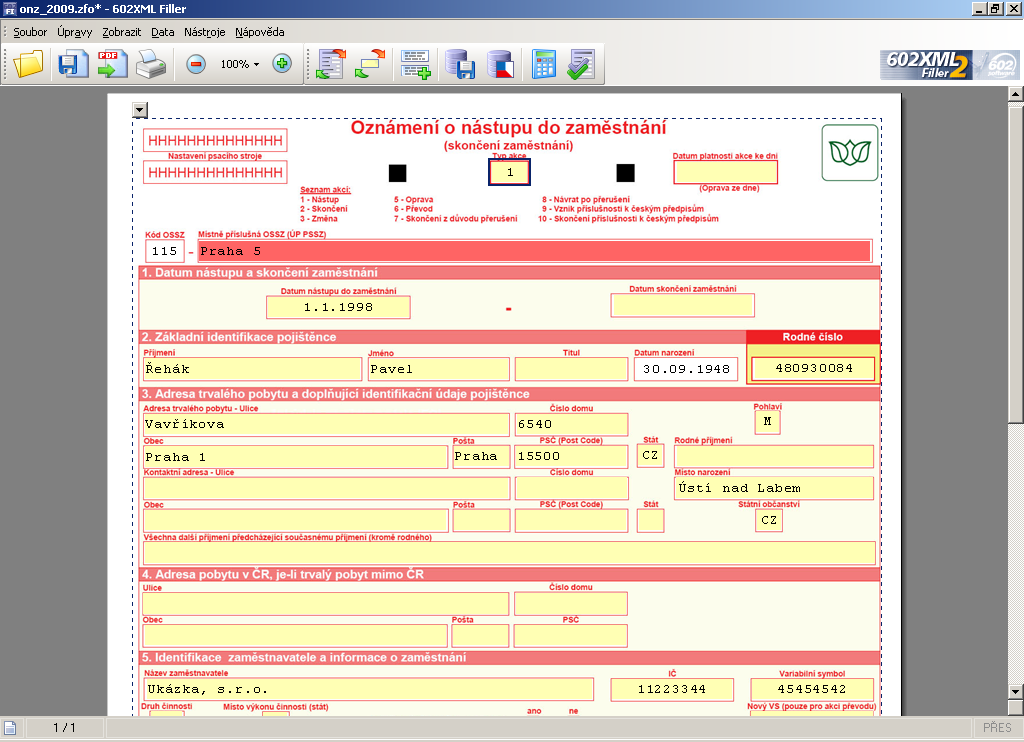Click the field swap arrows toolbar icon
Image resolution: width=1024 pixels, height=742 pixels.
370,64
